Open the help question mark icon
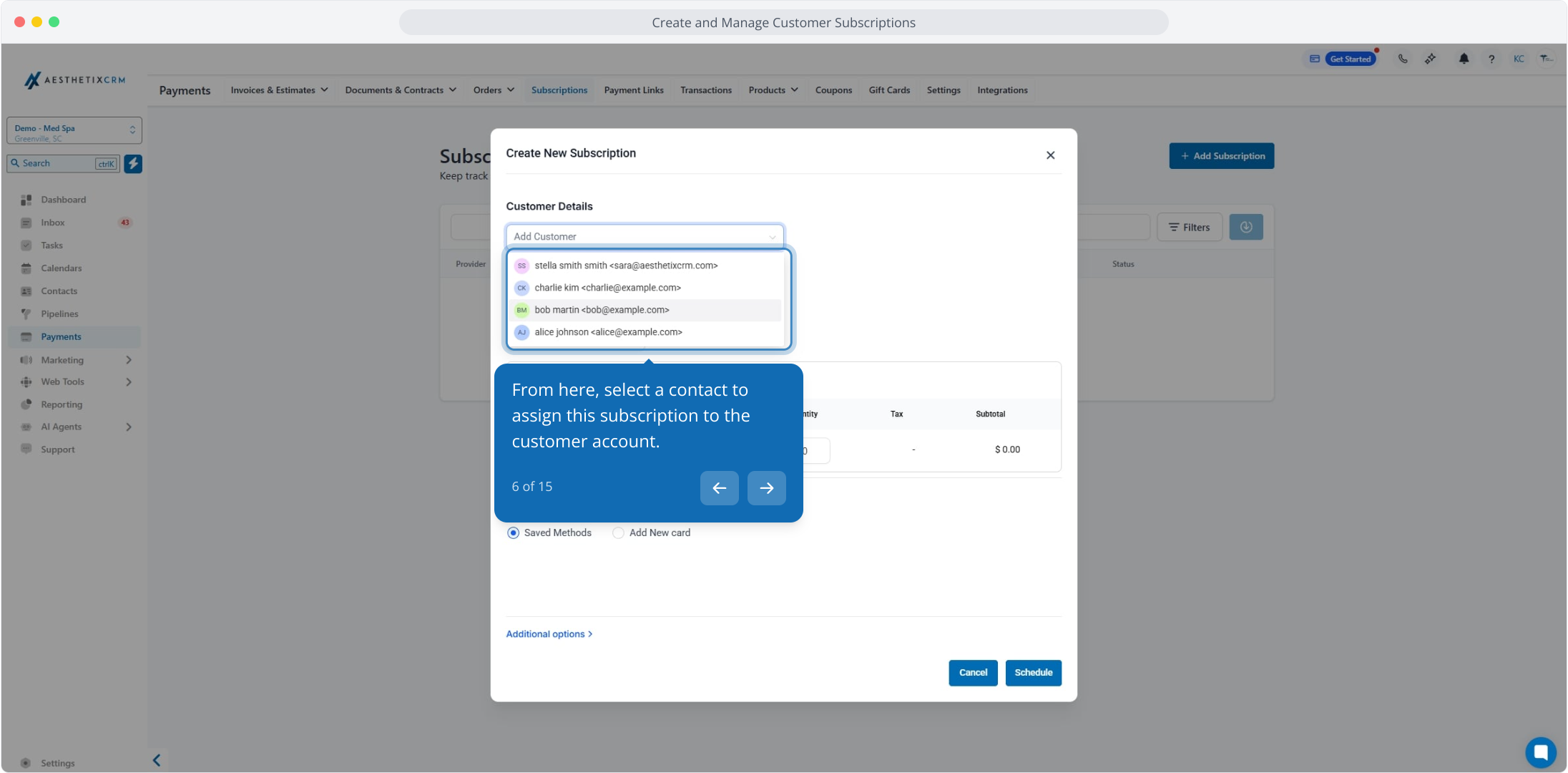This screenshot has height=773, width=1568. [x=1491, y=59]
